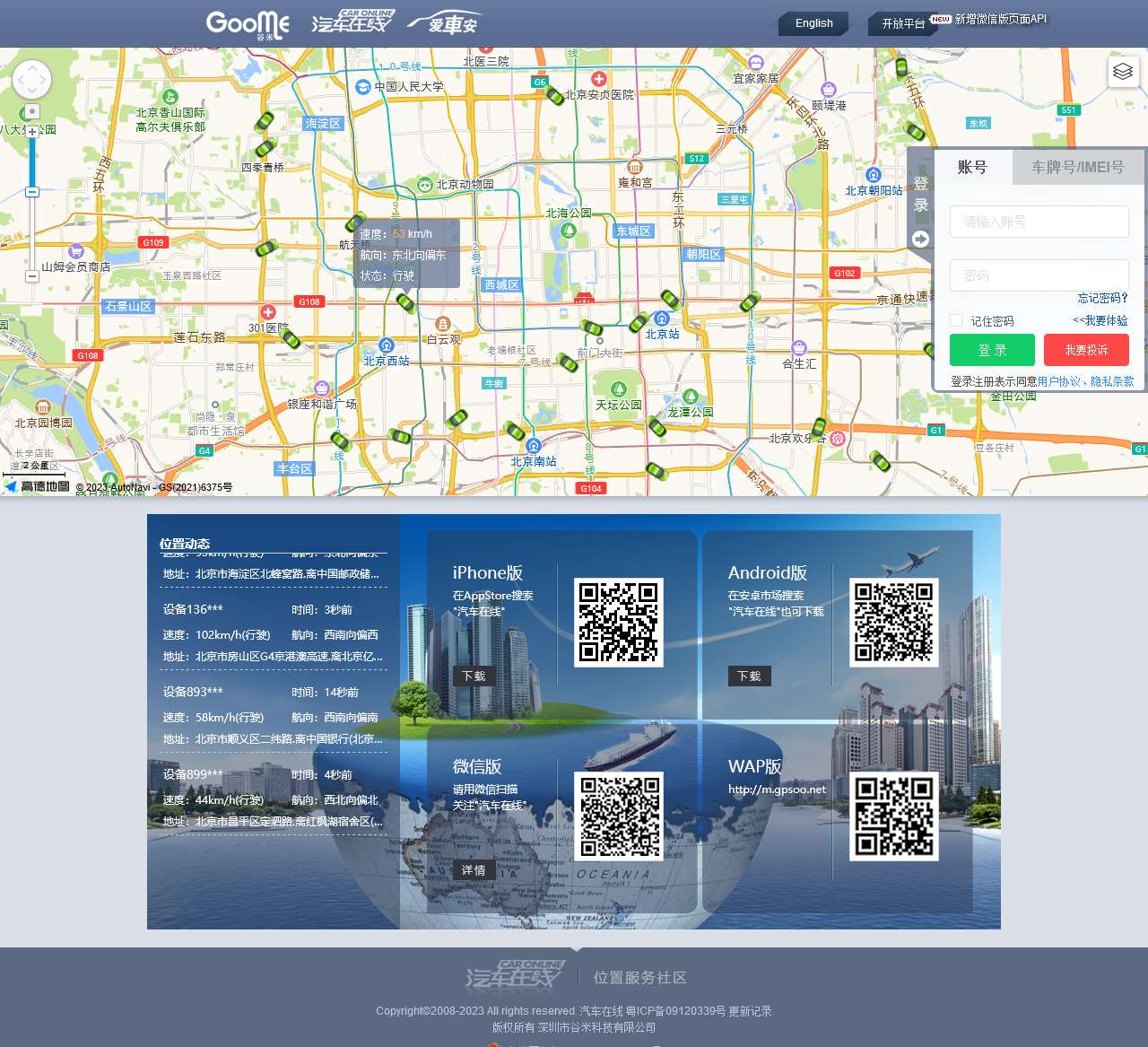Open the 隐私条款 link
The image size is (1148, 1047).
point(1112,381)
